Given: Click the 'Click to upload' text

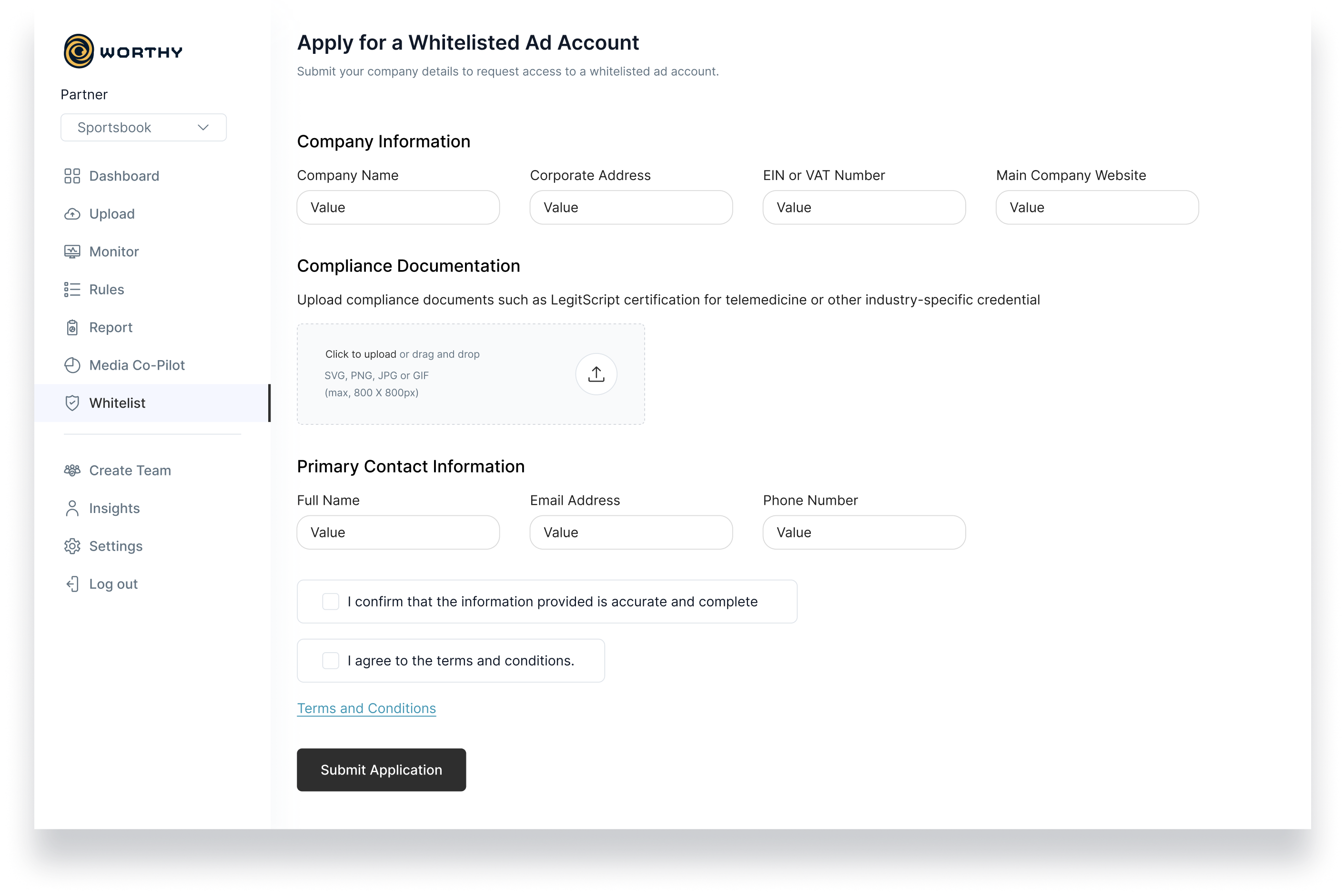Looking at the screenshot, I should point(361,354).
